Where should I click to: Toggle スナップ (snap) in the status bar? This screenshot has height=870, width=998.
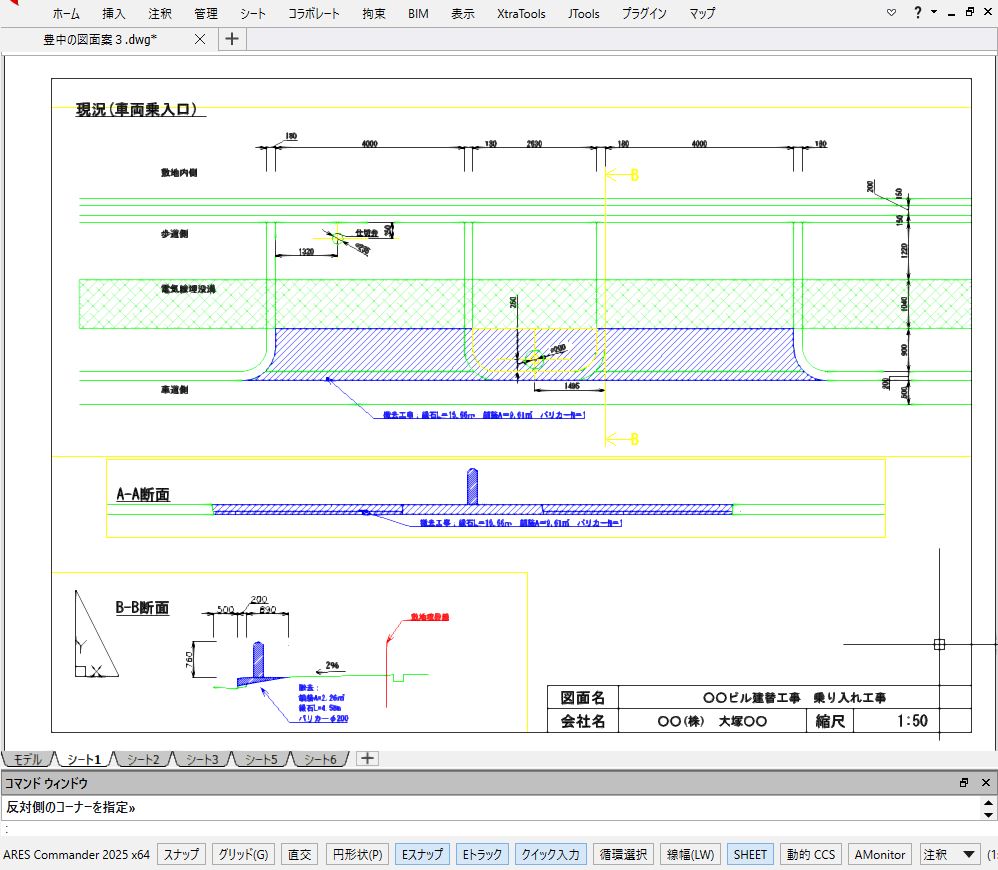coord(181,854)
